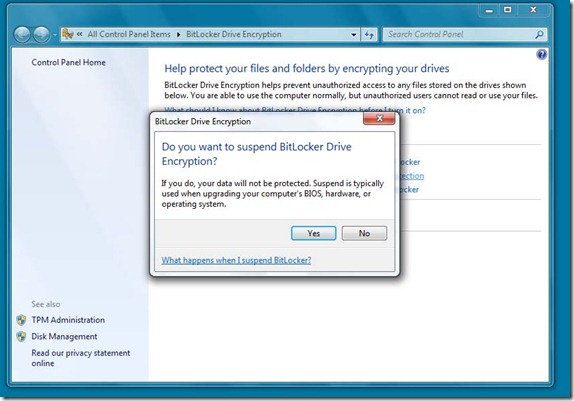Screen dimensions: 574x401
Task: Open Control Panel Home link
Action: [x=68, y=62]
